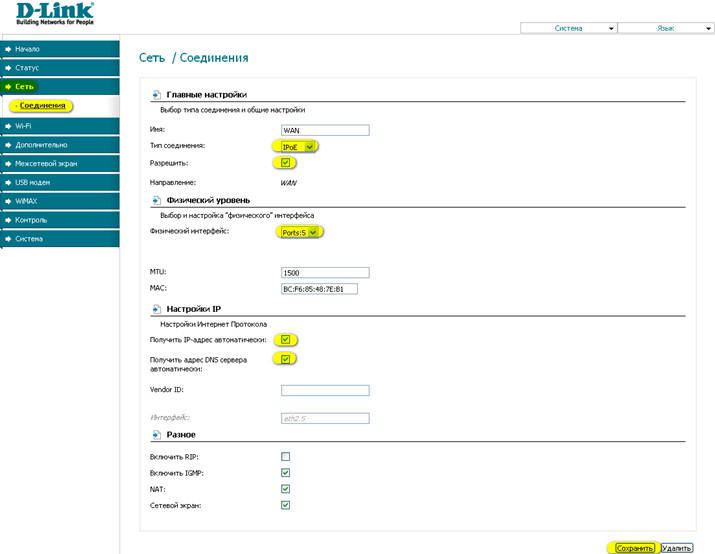
Task: Click the arrow icon beside Настройки IP
Action: point(156,309)
